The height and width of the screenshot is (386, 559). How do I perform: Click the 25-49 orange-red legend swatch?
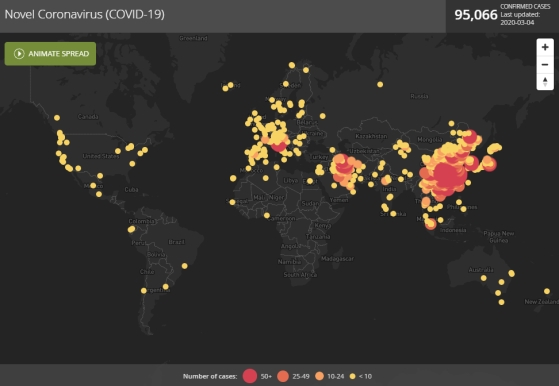(x=283, y=376)
